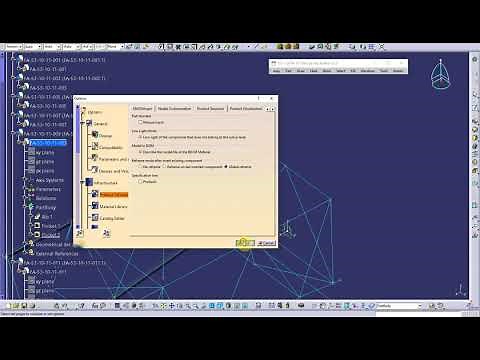This screenshot has width=480, height=360.
Task: Select Material Library category
Action: (113, 206)
